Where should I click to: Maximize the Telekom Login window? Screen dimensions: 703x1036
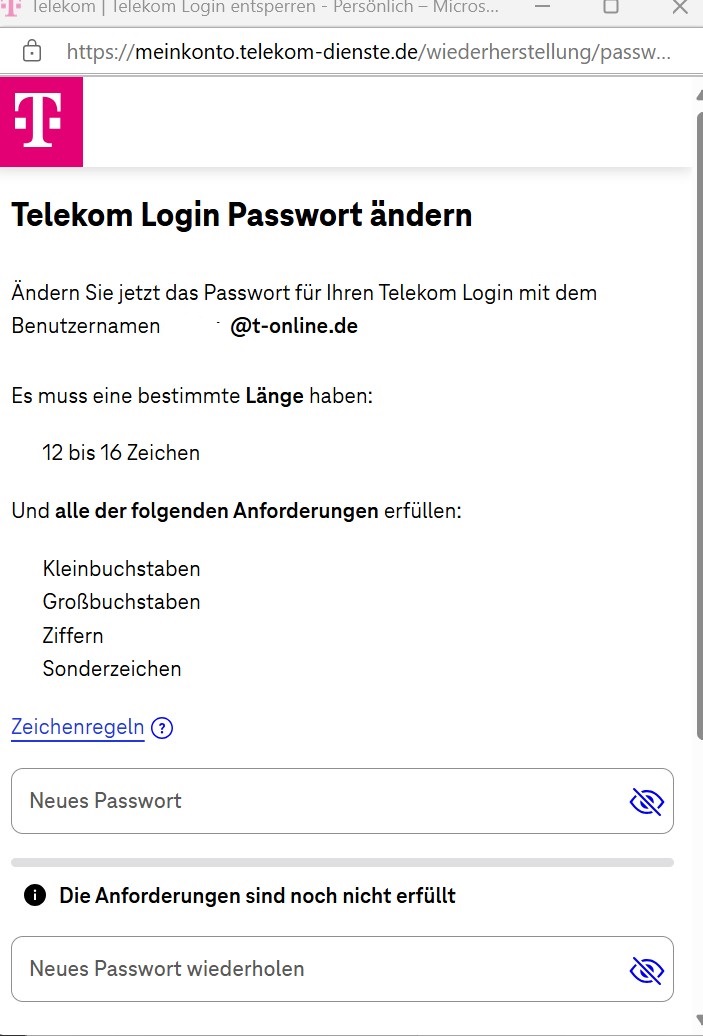(611, 7)
